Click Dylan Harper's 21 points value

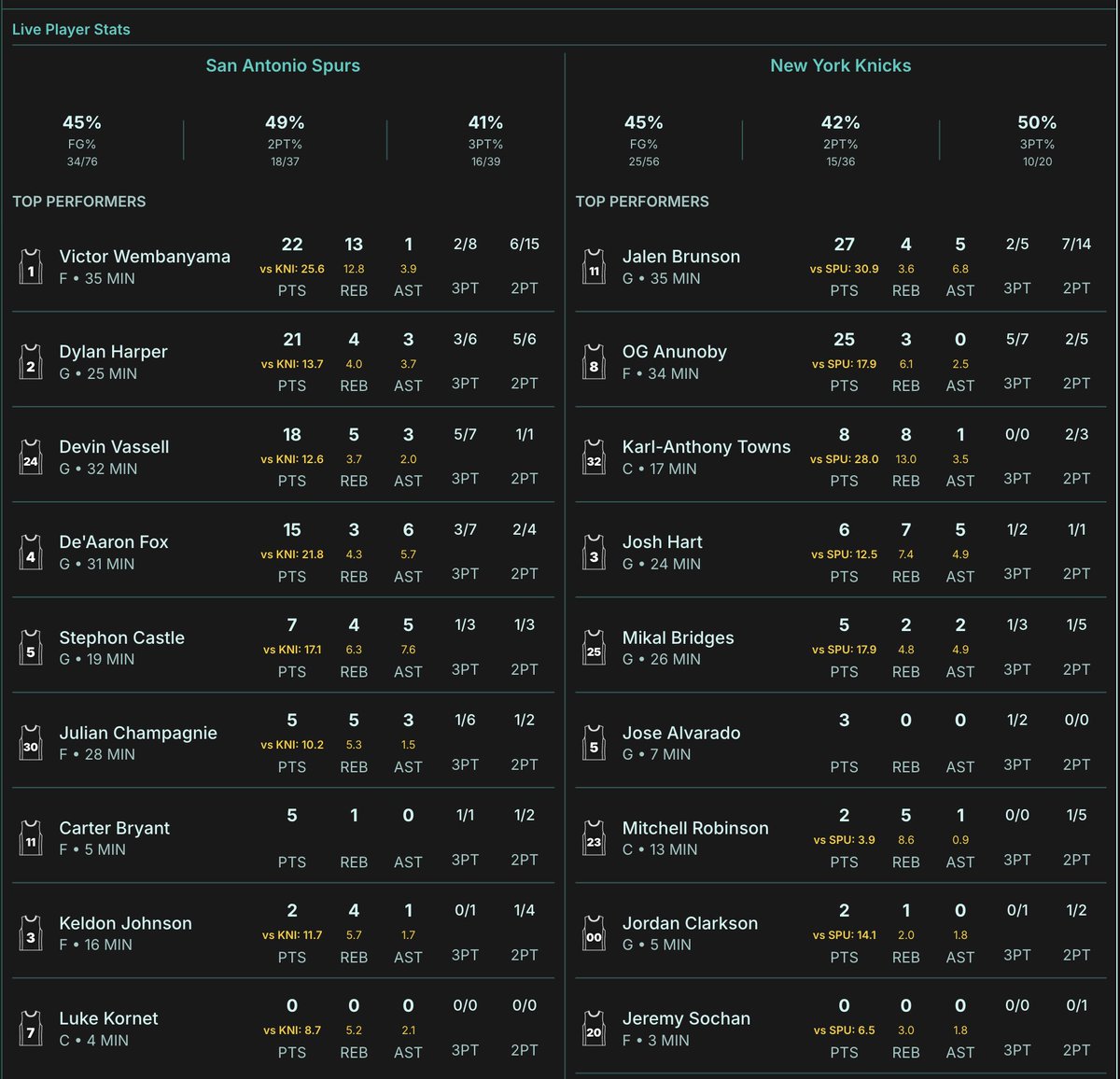[x=292, y=340]
